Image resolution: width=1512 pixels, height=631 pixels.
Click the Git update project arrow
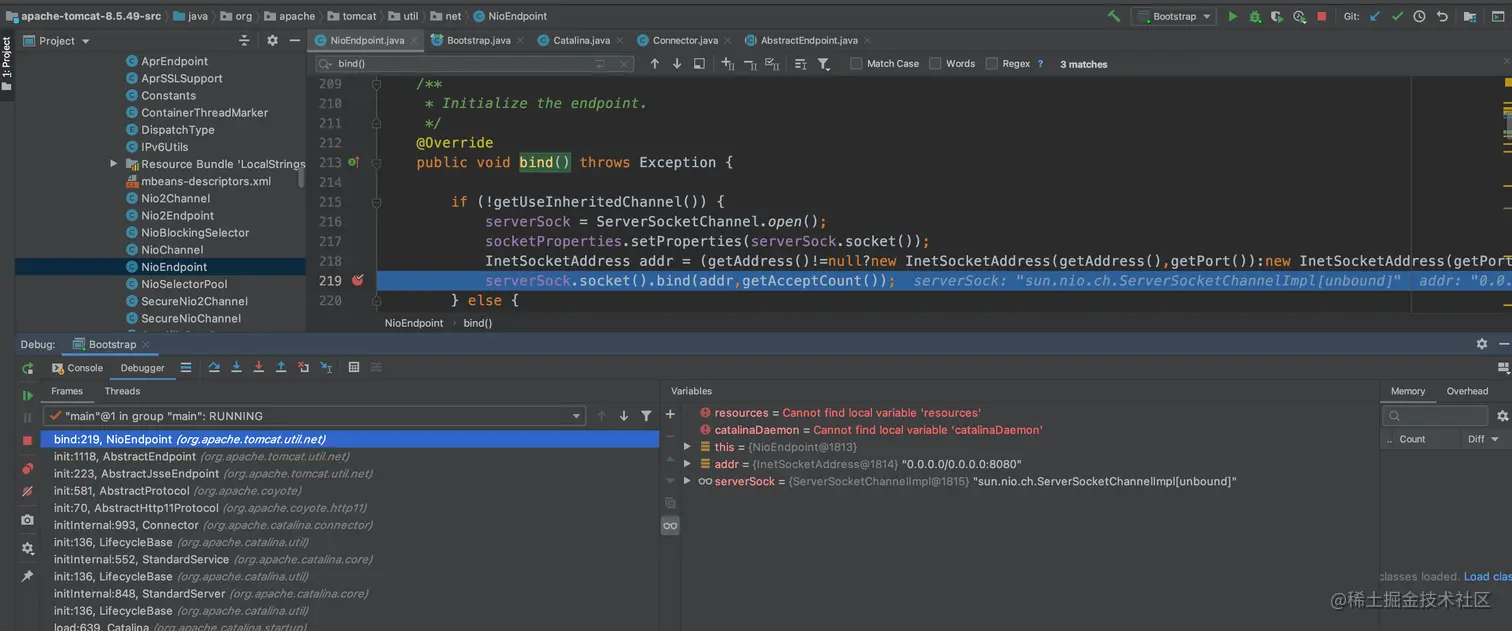click(x=1375, y=16)
